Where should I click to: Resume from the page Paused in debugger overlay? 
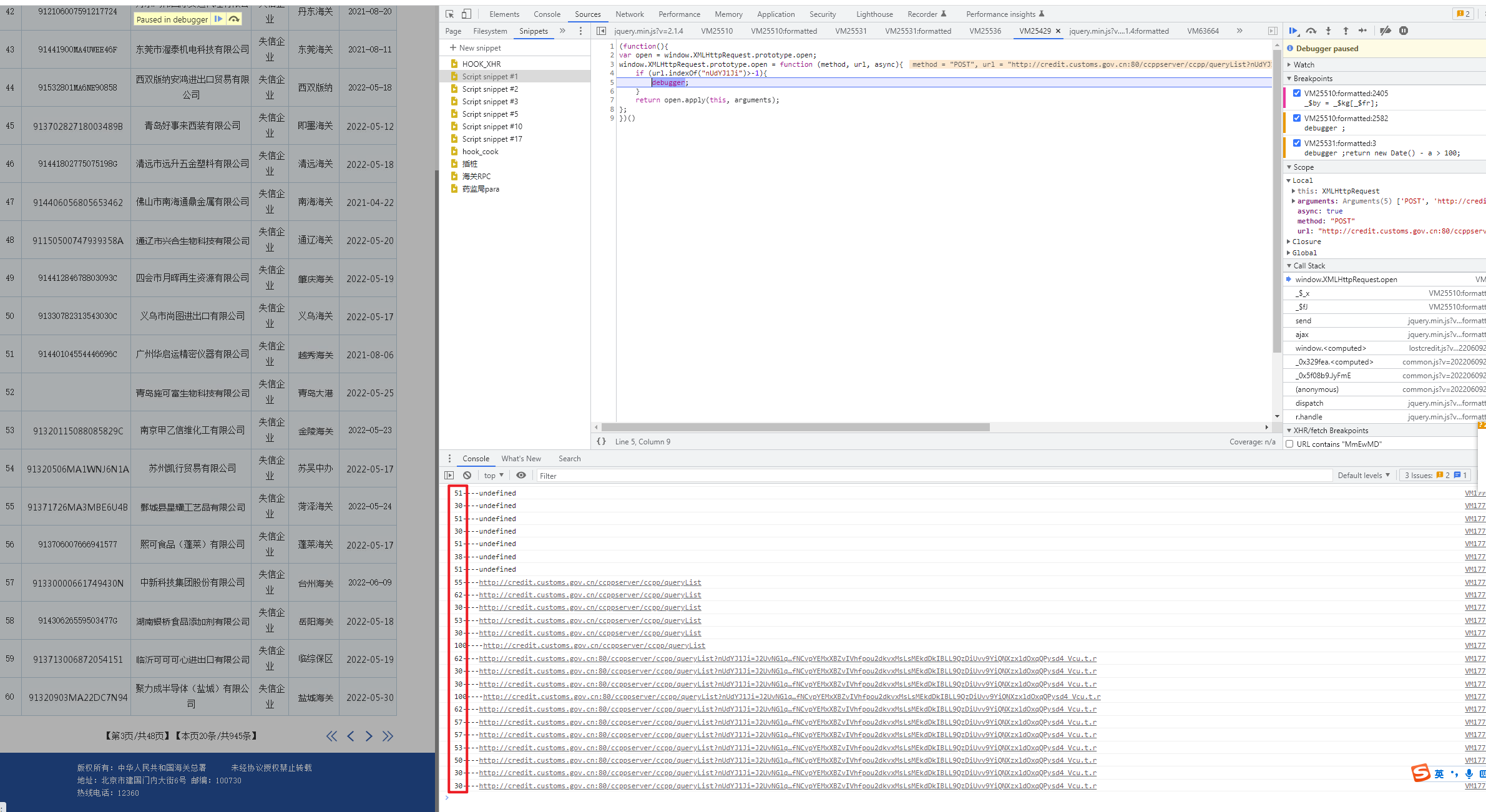pyautogui.click(x=218, y=19)
